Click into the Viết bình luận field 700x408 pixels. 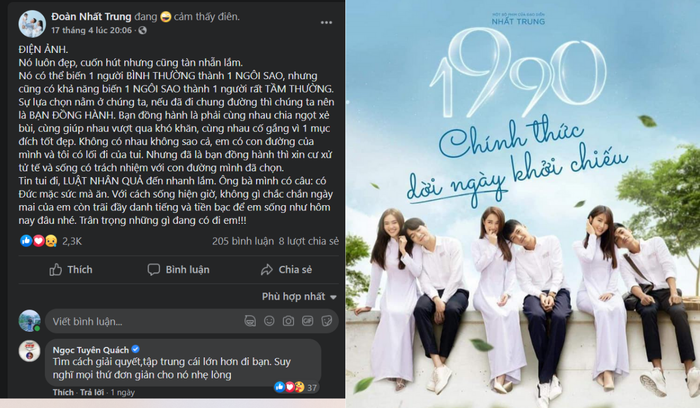[192, 321]
